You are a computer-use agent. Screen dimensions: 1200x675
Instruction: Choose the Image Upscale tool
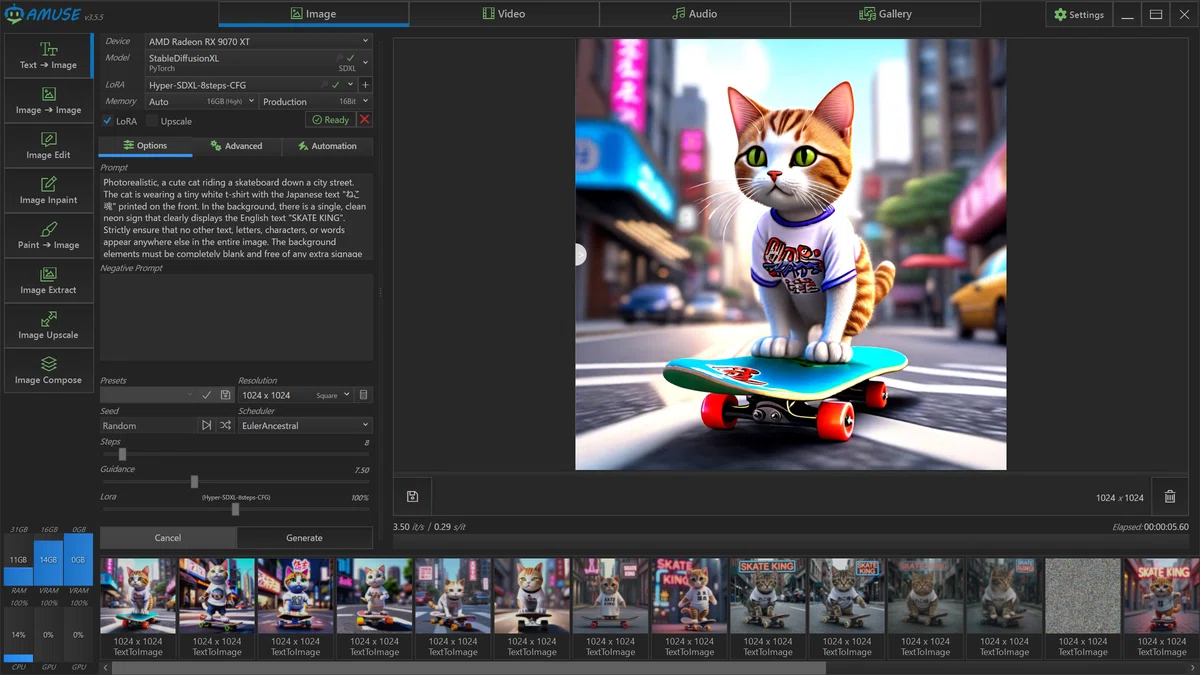click(x=48, y=326)
